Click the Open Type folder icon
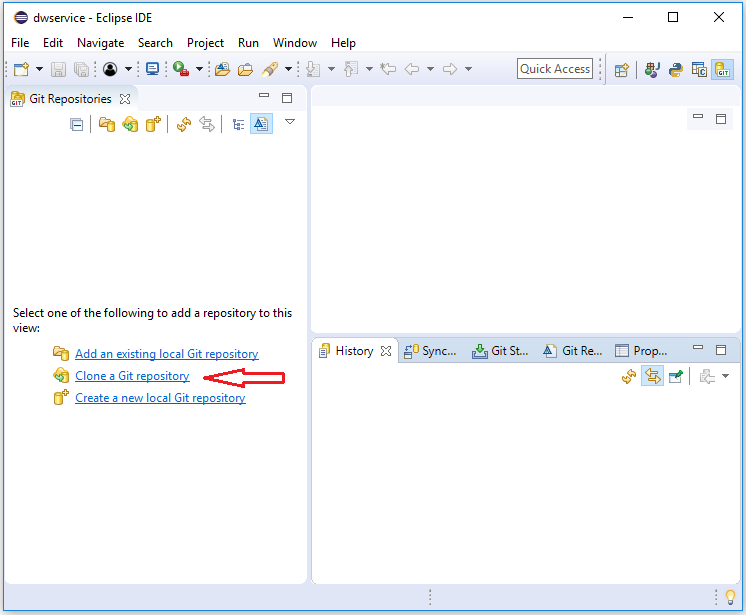The image size is (746, 615). (x=222, y=69)
